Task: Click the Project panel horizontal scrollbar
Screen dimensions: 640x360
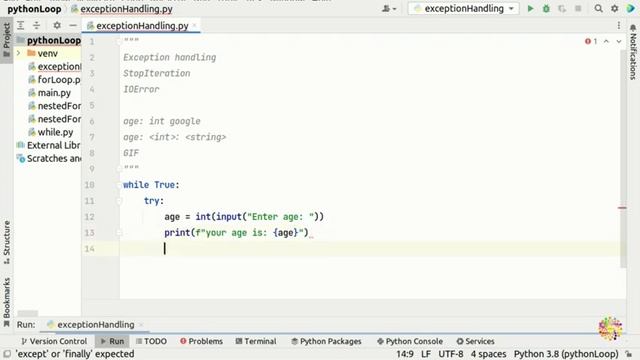Action: [x=28, y=313]
